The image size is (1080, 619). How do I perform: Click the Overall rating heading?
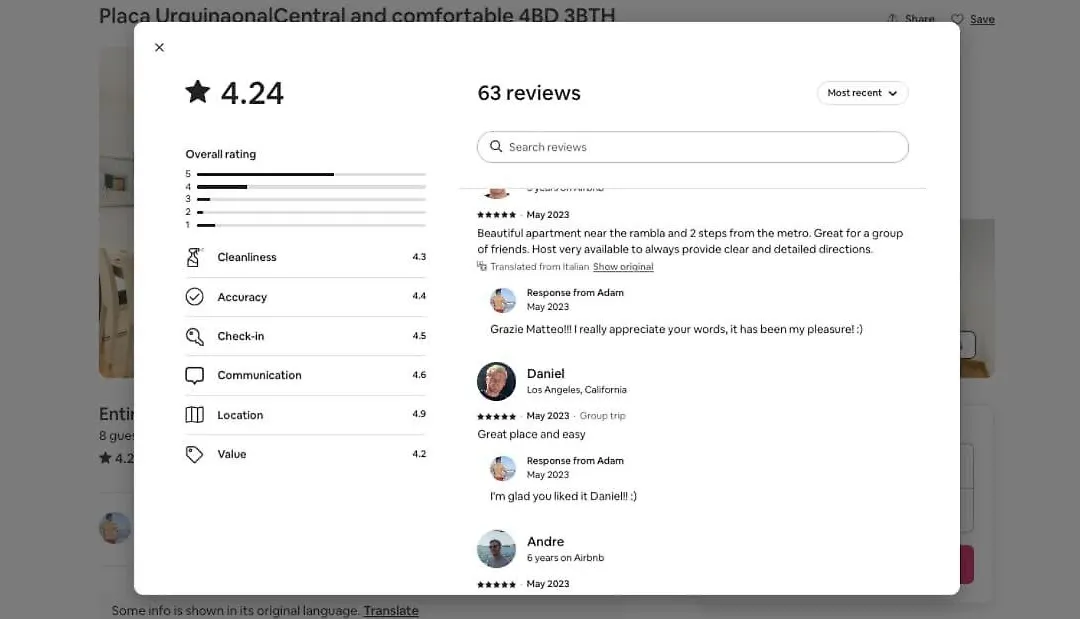pyautogui.click(x=220, y=154)
